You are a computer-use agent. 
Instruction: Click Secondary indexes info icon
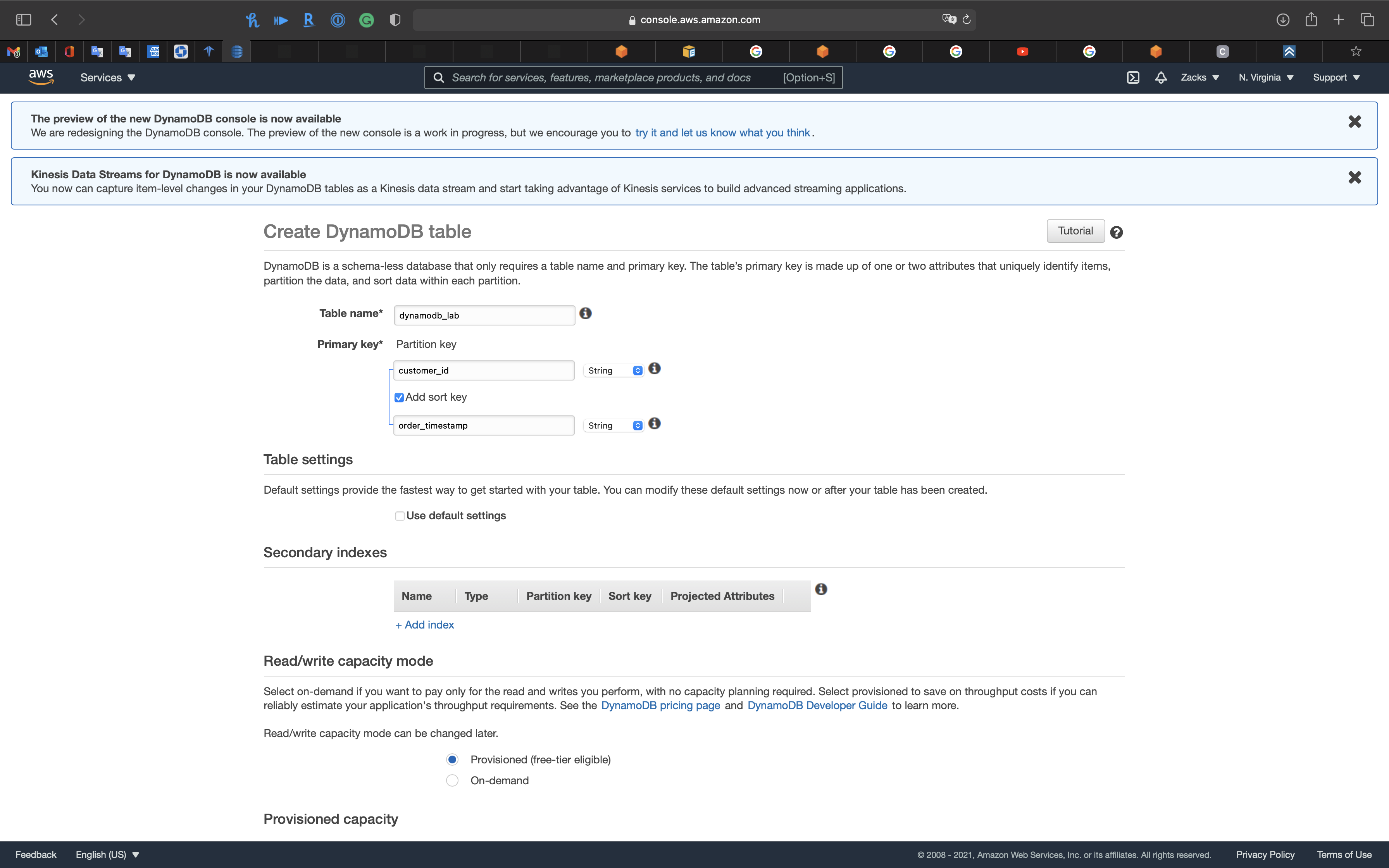[821, 589]
